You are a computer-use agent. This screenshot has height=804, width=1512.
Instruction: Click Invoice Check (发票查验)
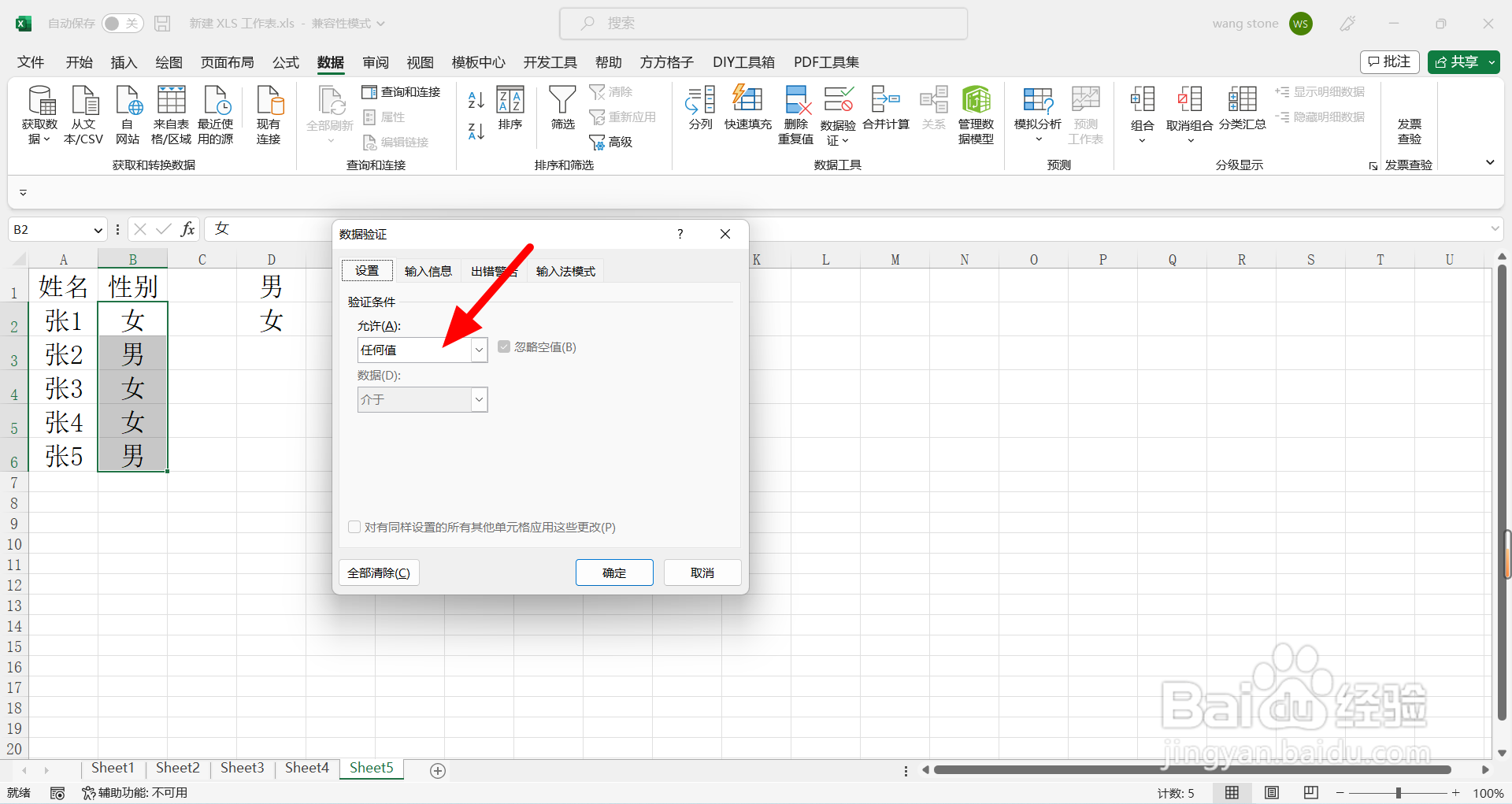1409,132
